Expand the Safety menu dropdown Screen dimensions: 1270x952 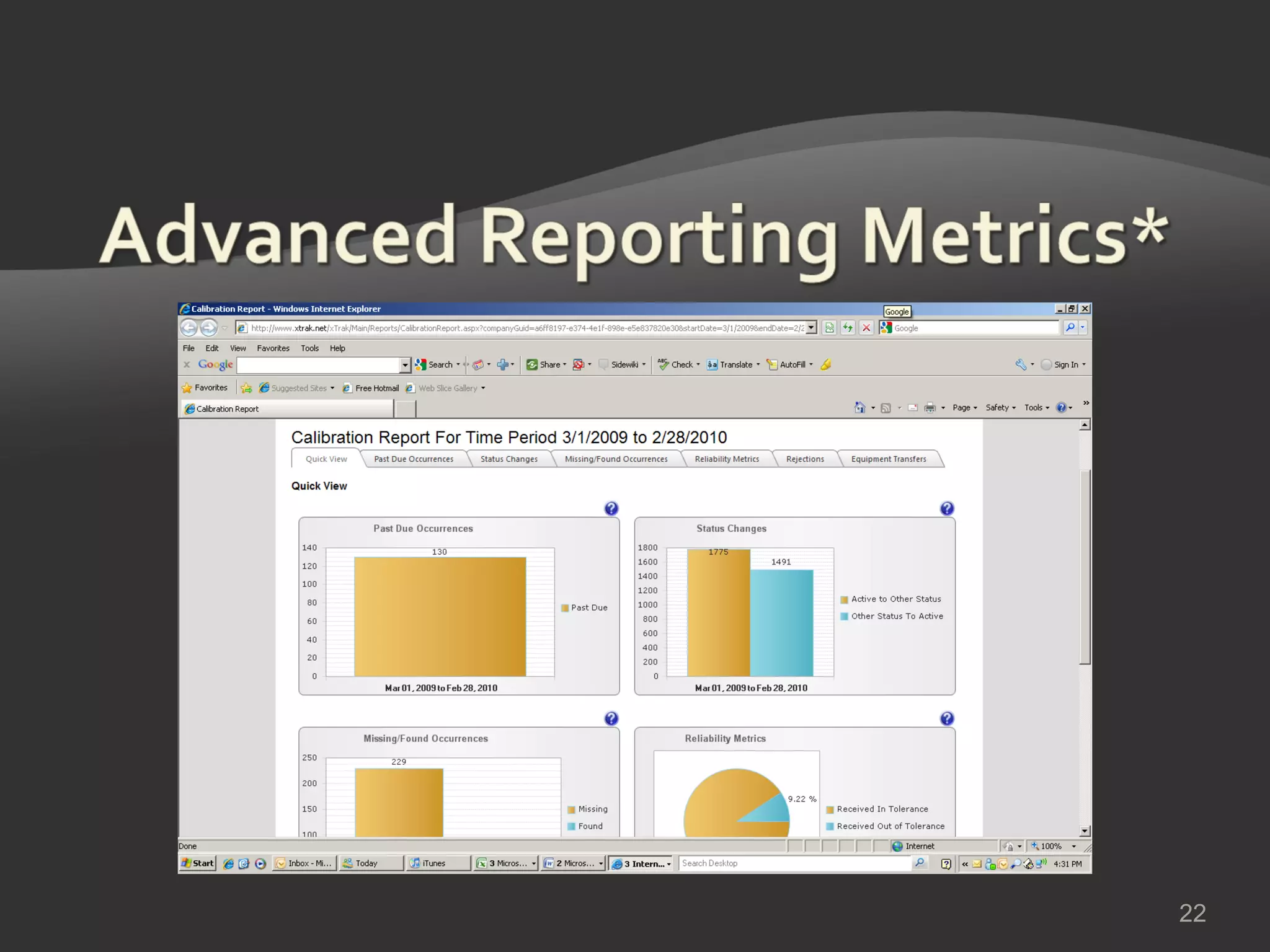point(1000,407)
